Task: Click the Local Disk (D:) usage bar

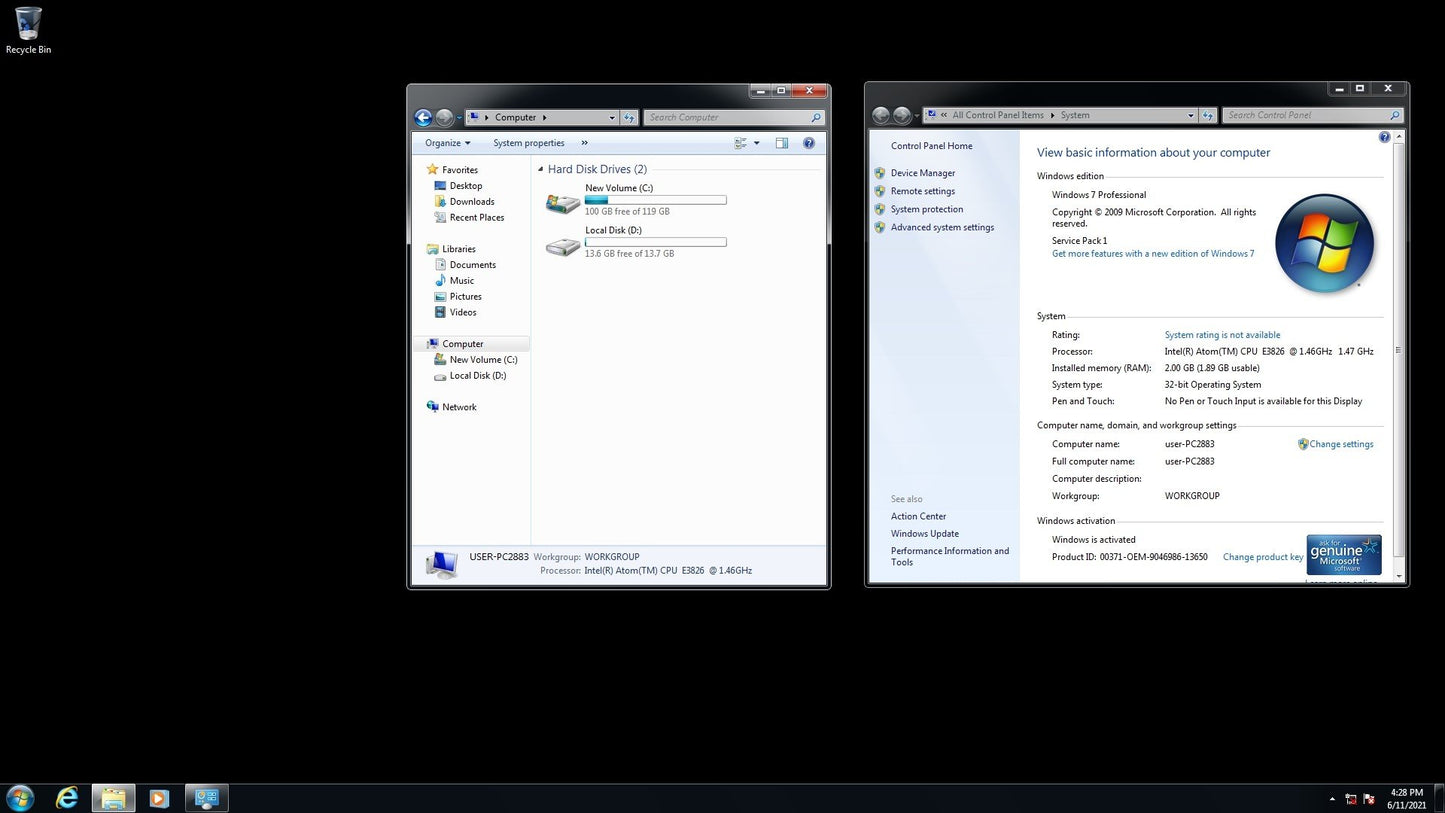Action: point(656,242)
